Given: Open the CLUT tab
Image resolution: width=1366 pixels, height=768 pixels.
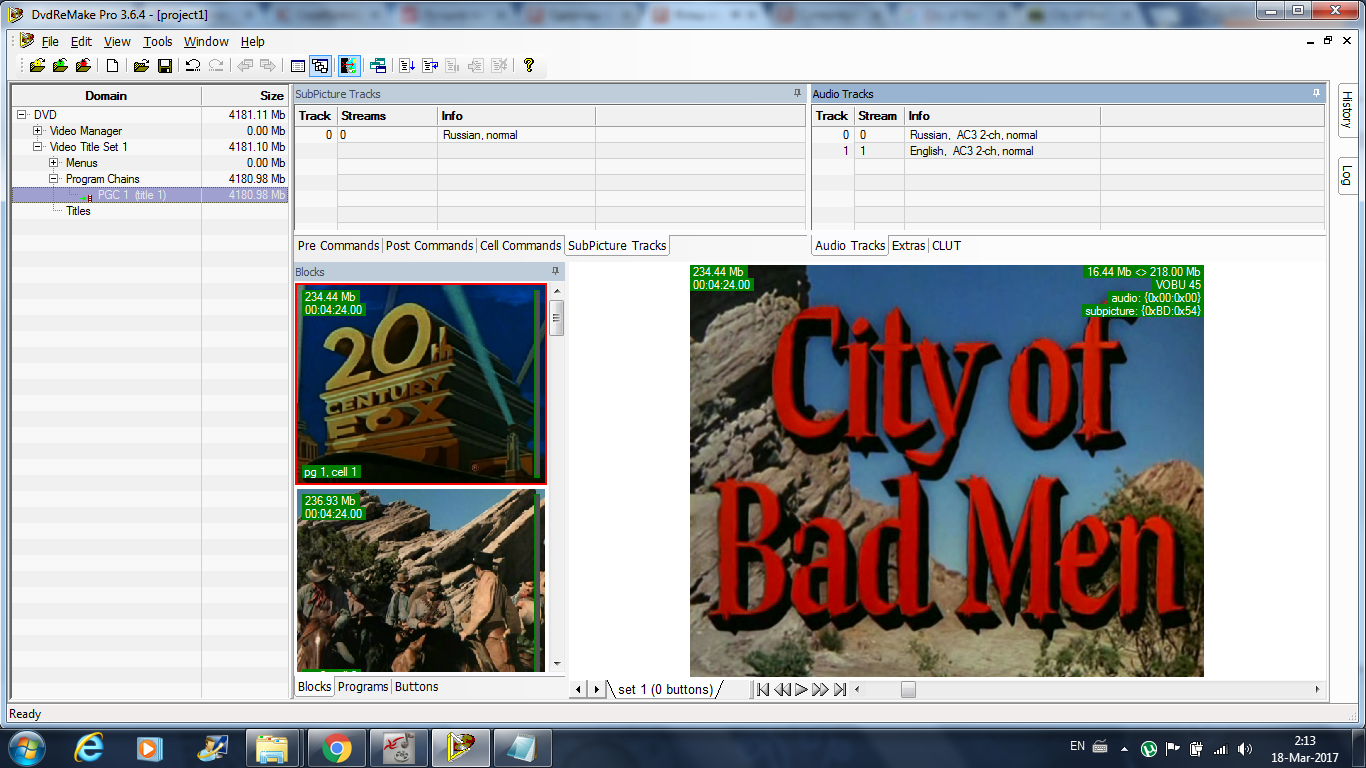Looking at the screenshot, I should point(946,246).
